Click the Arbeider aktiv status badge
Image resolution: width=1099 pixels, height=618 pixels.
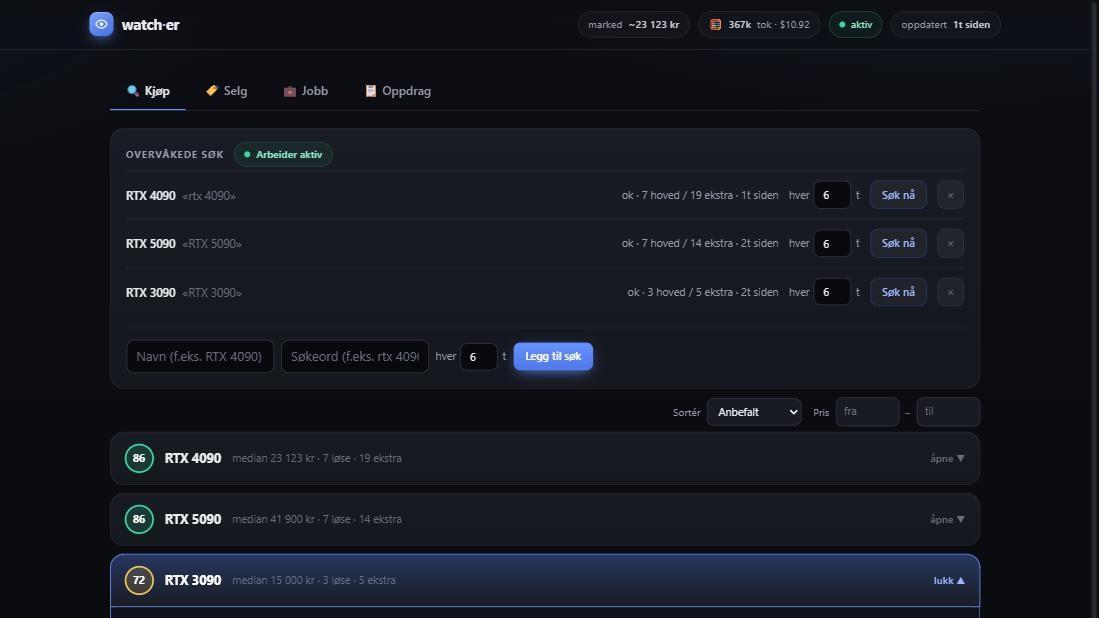click(283, 154)
